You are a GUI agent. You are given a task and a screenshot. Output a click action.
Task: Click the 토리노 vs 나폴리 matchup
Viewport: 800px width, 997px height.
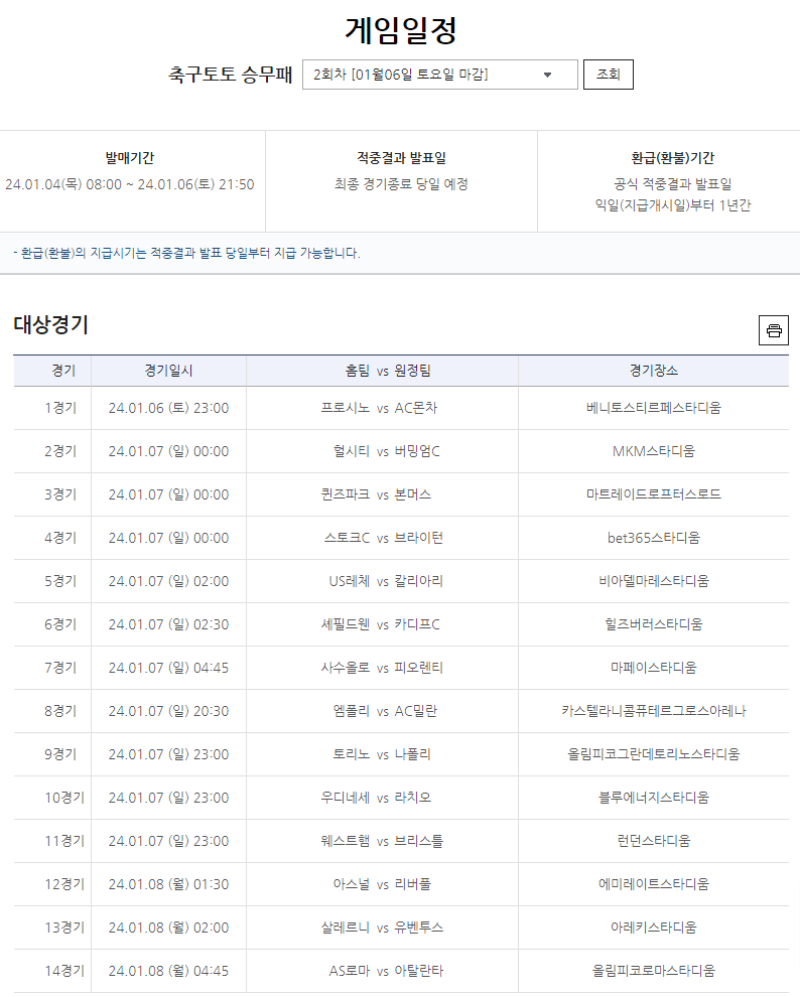(382, 754)
